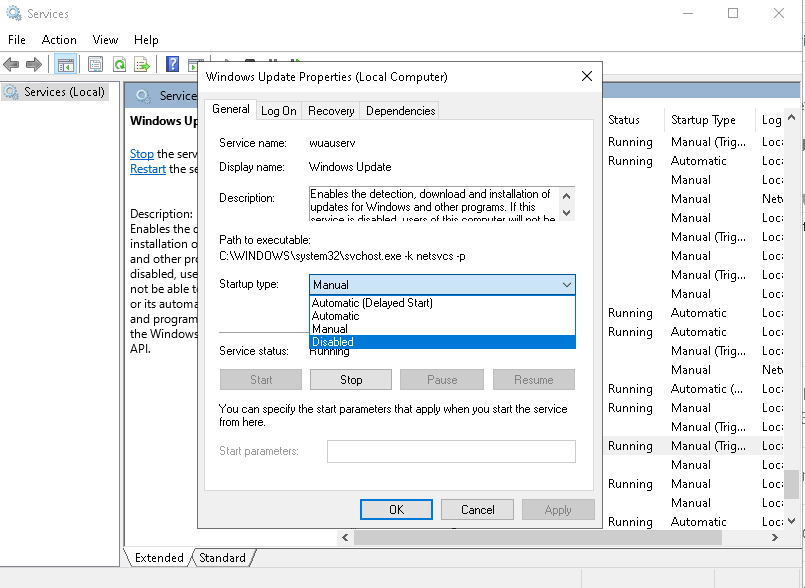Switch to the Standard view tab

click(222, 558)
